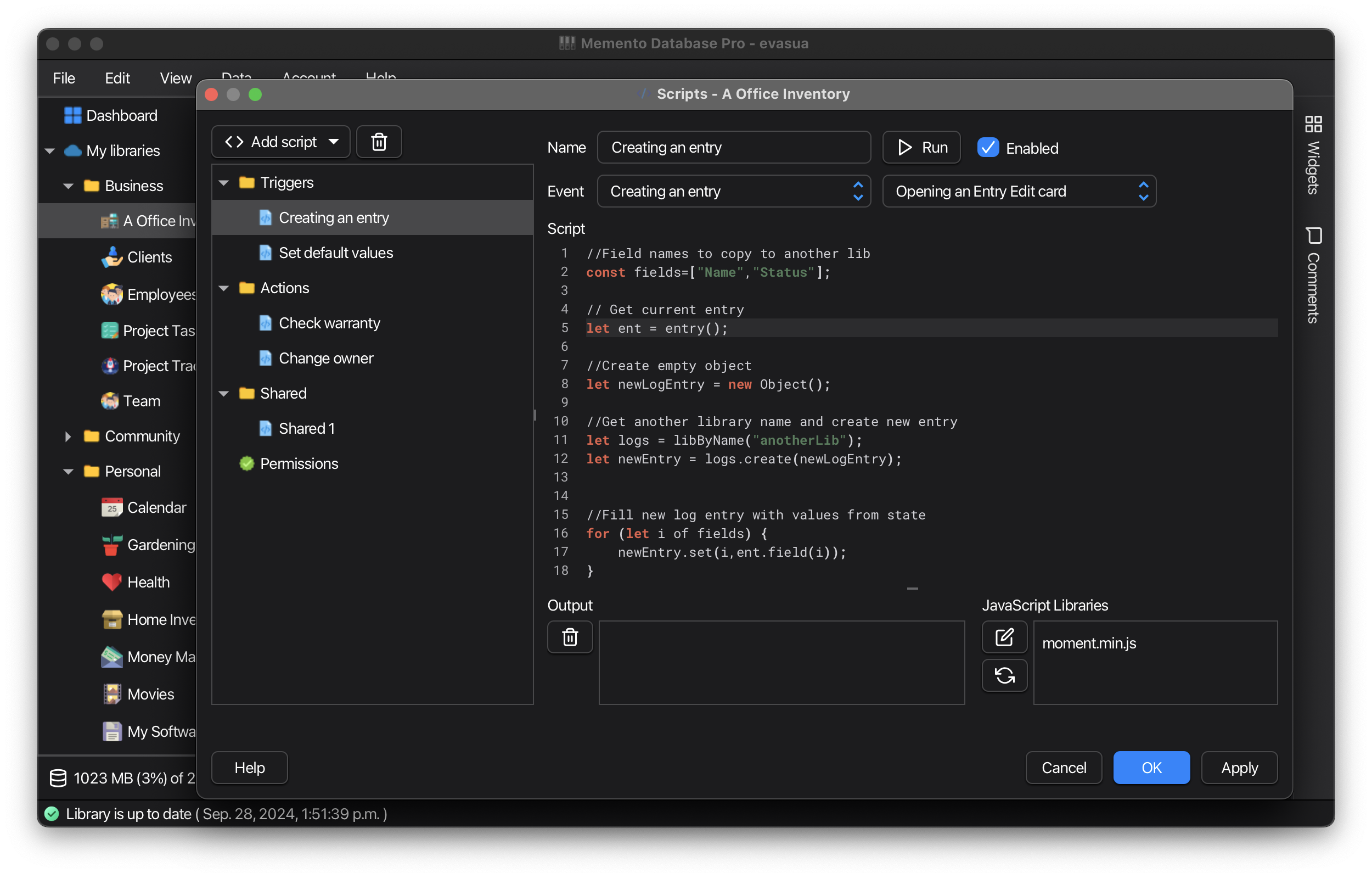The height and width of the screenshot is (873, 1372).
Task: Click the Permissions item with green check
Action: (299, 463)
